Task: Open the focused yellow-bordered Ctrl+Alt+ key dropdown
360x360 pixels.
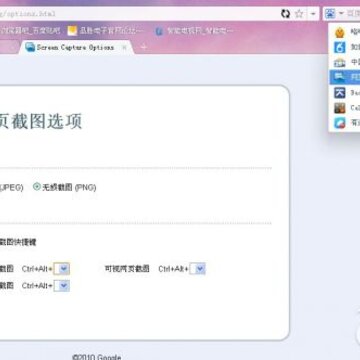Action: pos(62,269)
